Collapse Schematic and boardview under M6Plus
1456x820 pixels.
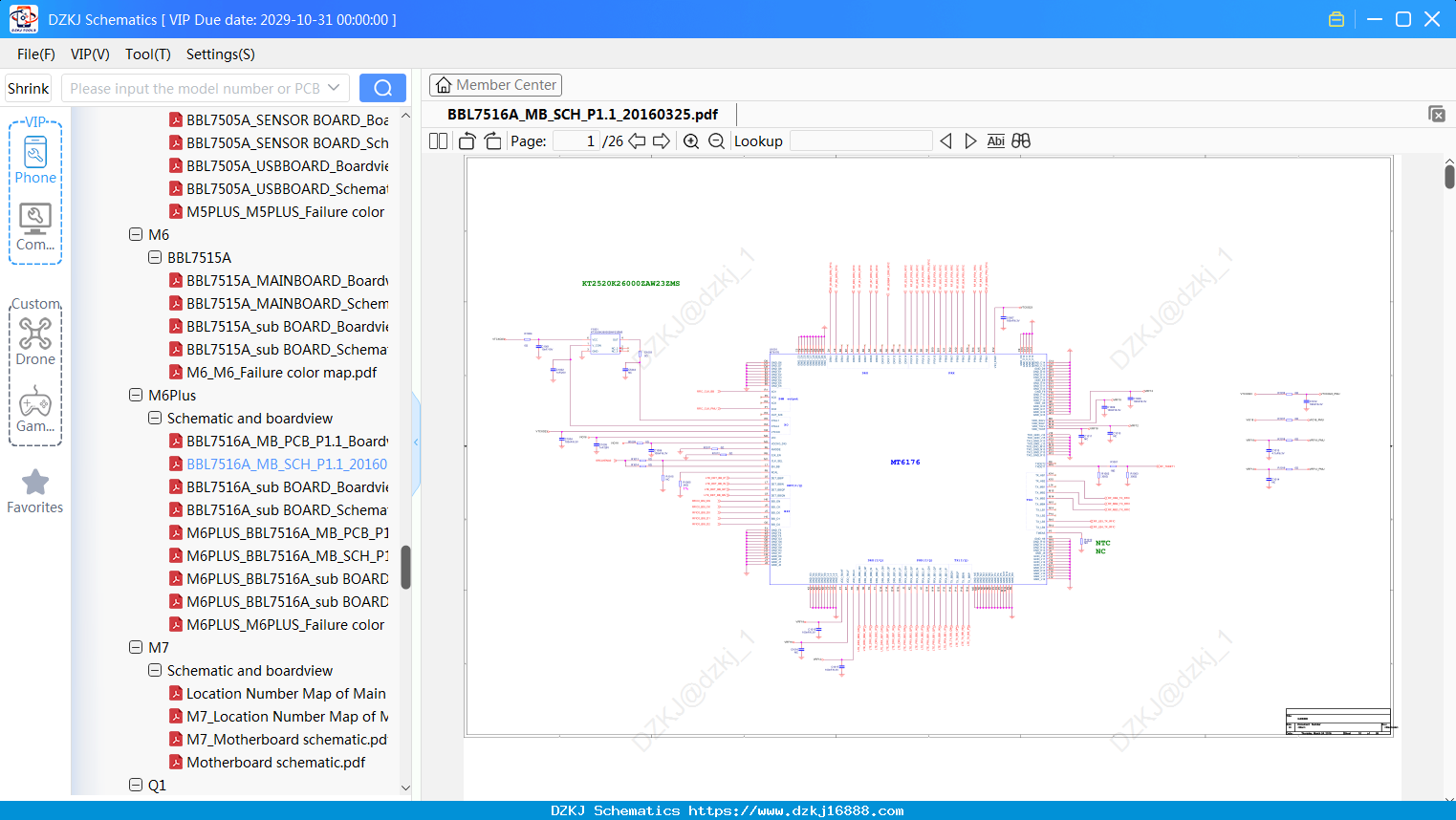click(155, 418)
